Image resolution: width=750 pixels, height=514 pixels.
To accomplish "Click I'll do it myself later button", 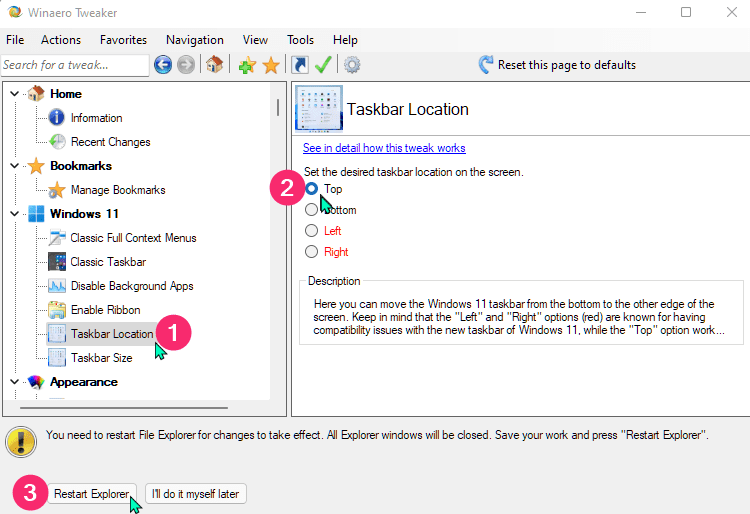I will point(196,493).
